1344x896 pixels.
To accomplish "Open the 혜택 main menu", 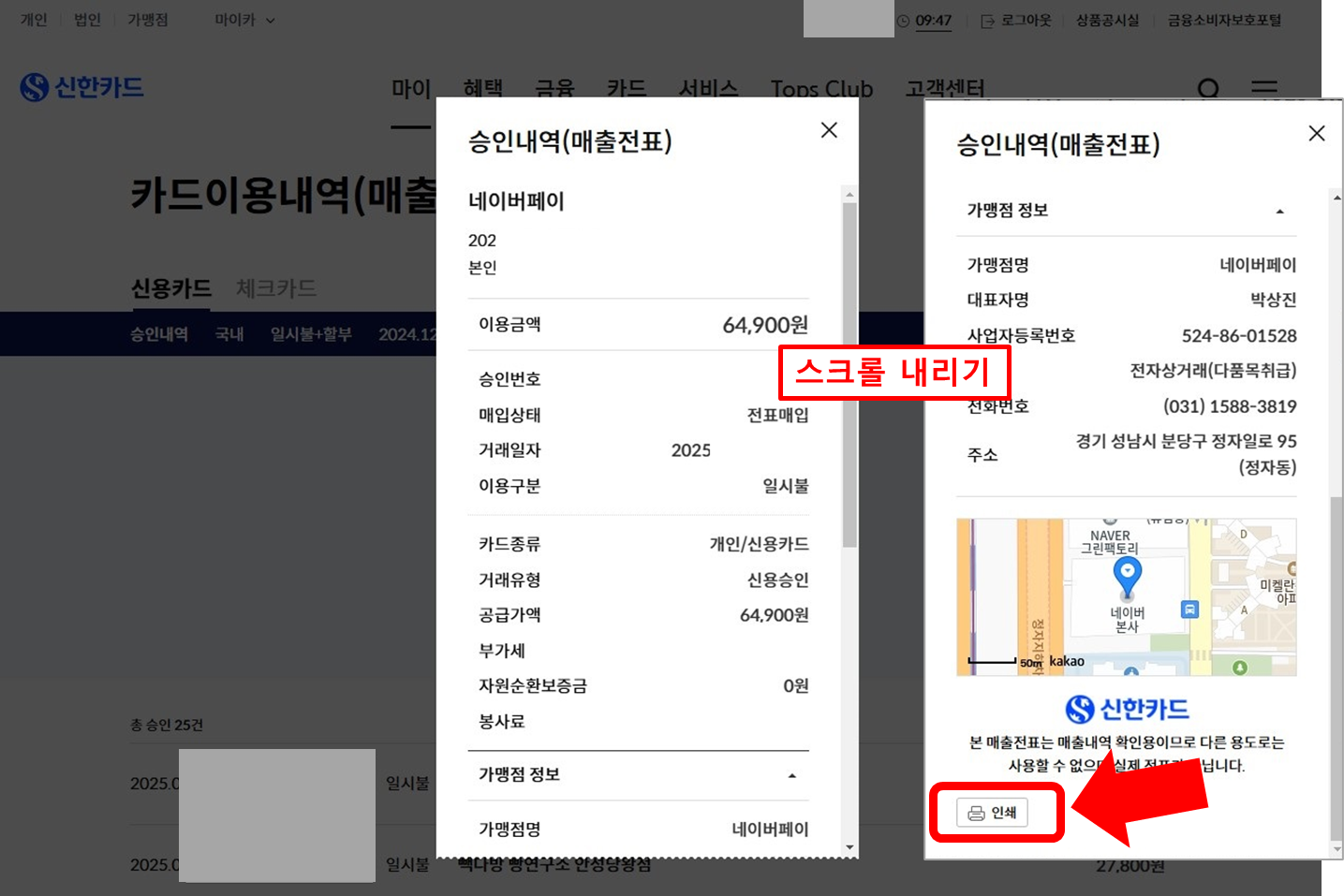I will 482,89.
